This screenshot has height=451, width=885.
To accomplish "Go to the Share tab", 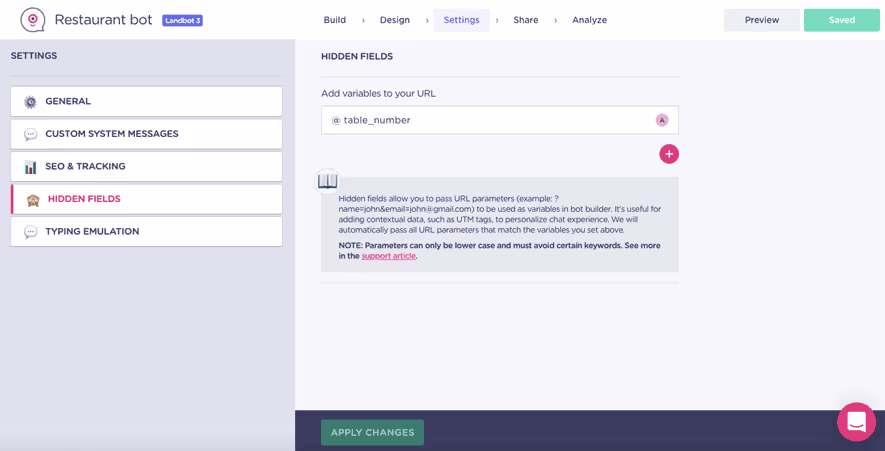I will coord(525,20).
